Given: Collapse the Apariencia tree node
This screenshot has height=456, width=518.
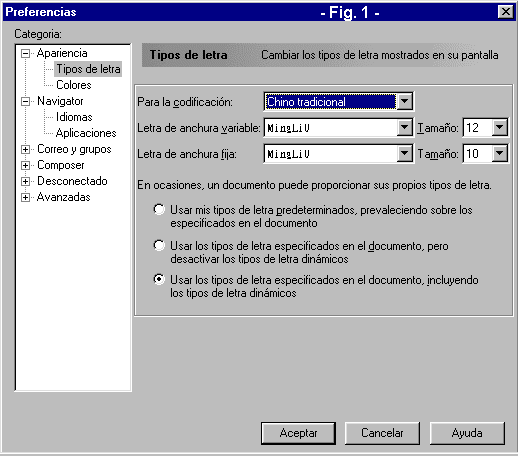Looking at the screenshot, I should tap(25, 53).
